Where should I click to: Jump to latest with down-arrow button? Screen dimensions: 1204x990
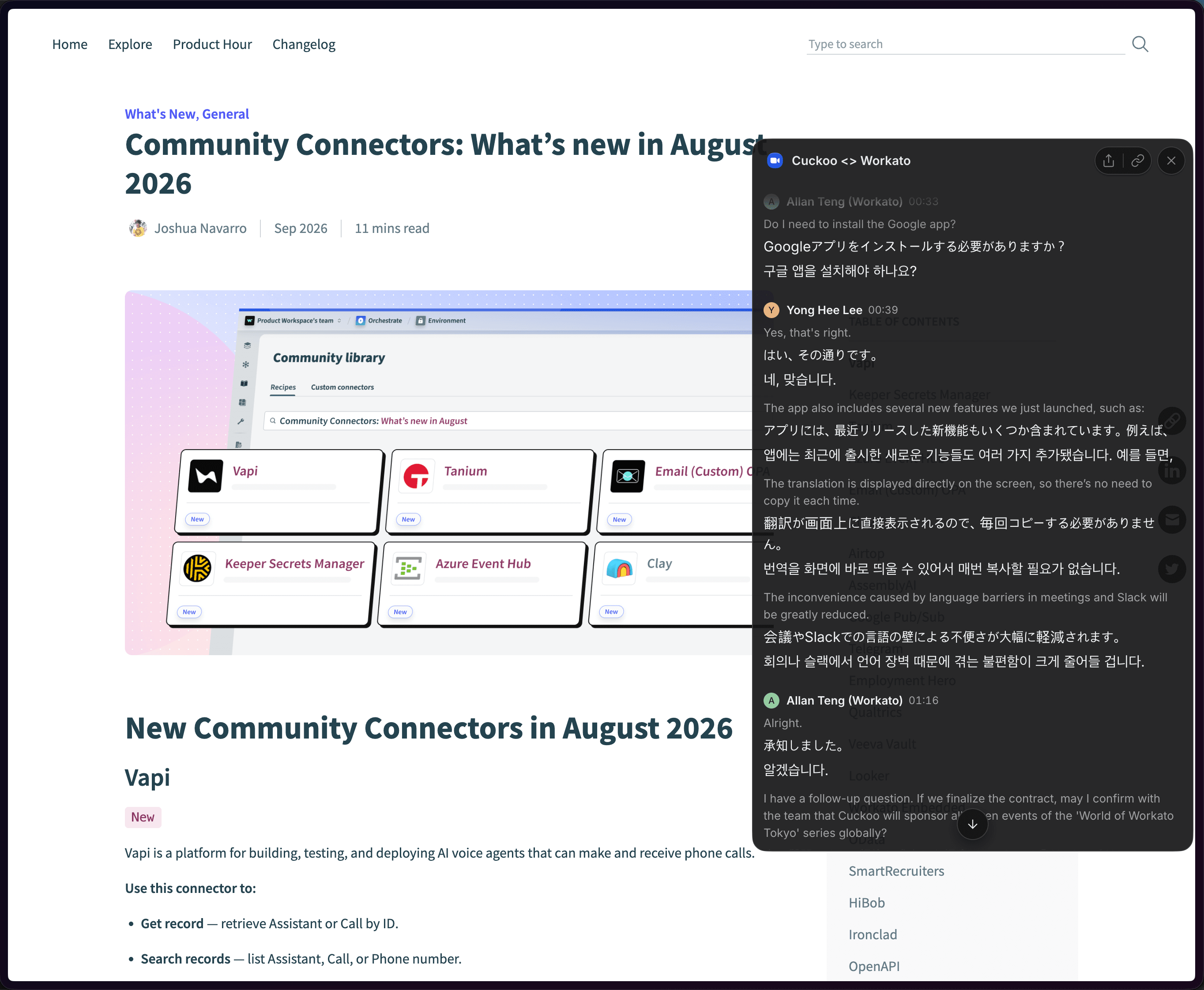click(972, 824)
